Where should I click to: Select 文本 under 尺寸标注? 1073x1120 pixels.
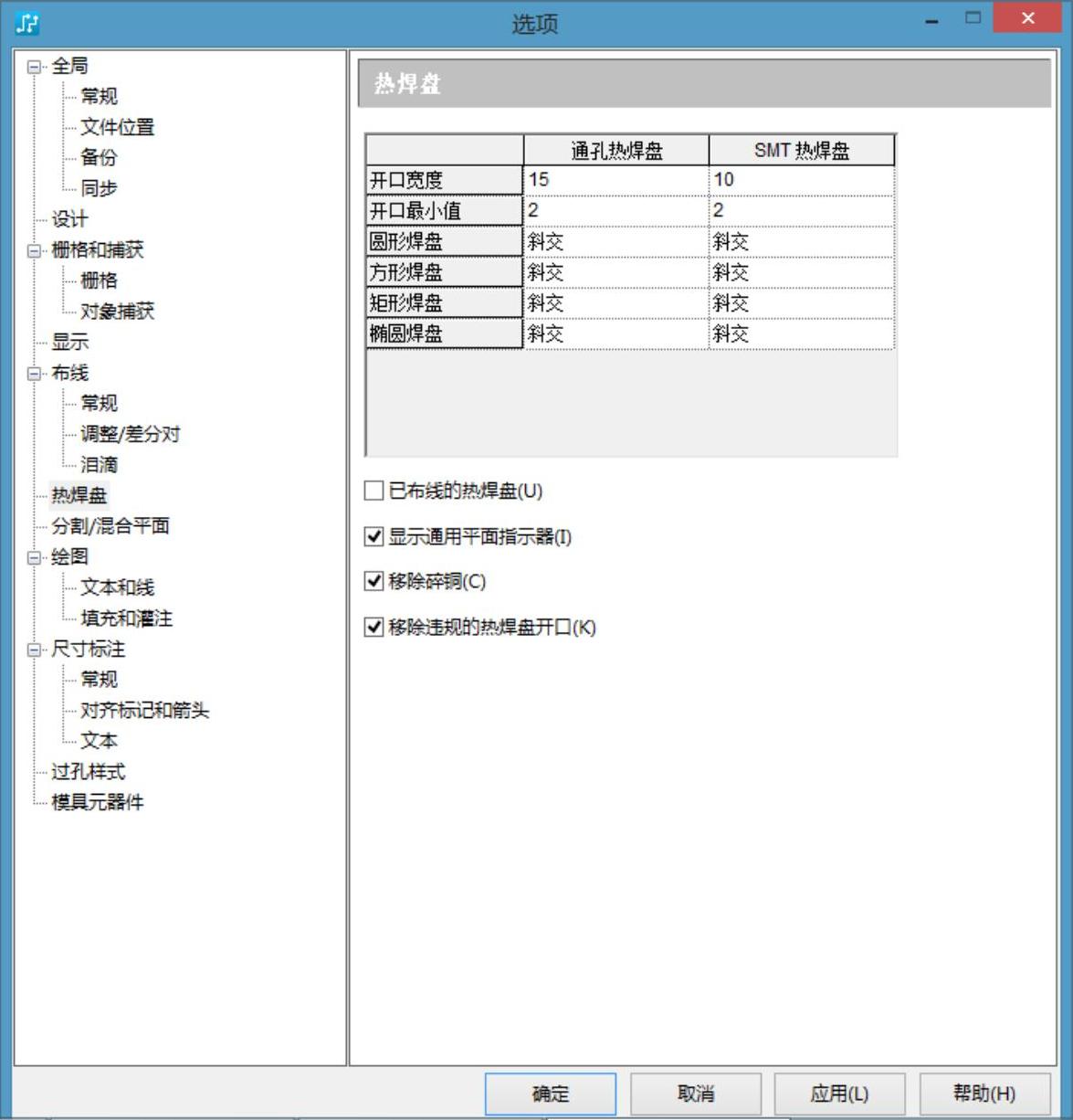coord(99,741)
